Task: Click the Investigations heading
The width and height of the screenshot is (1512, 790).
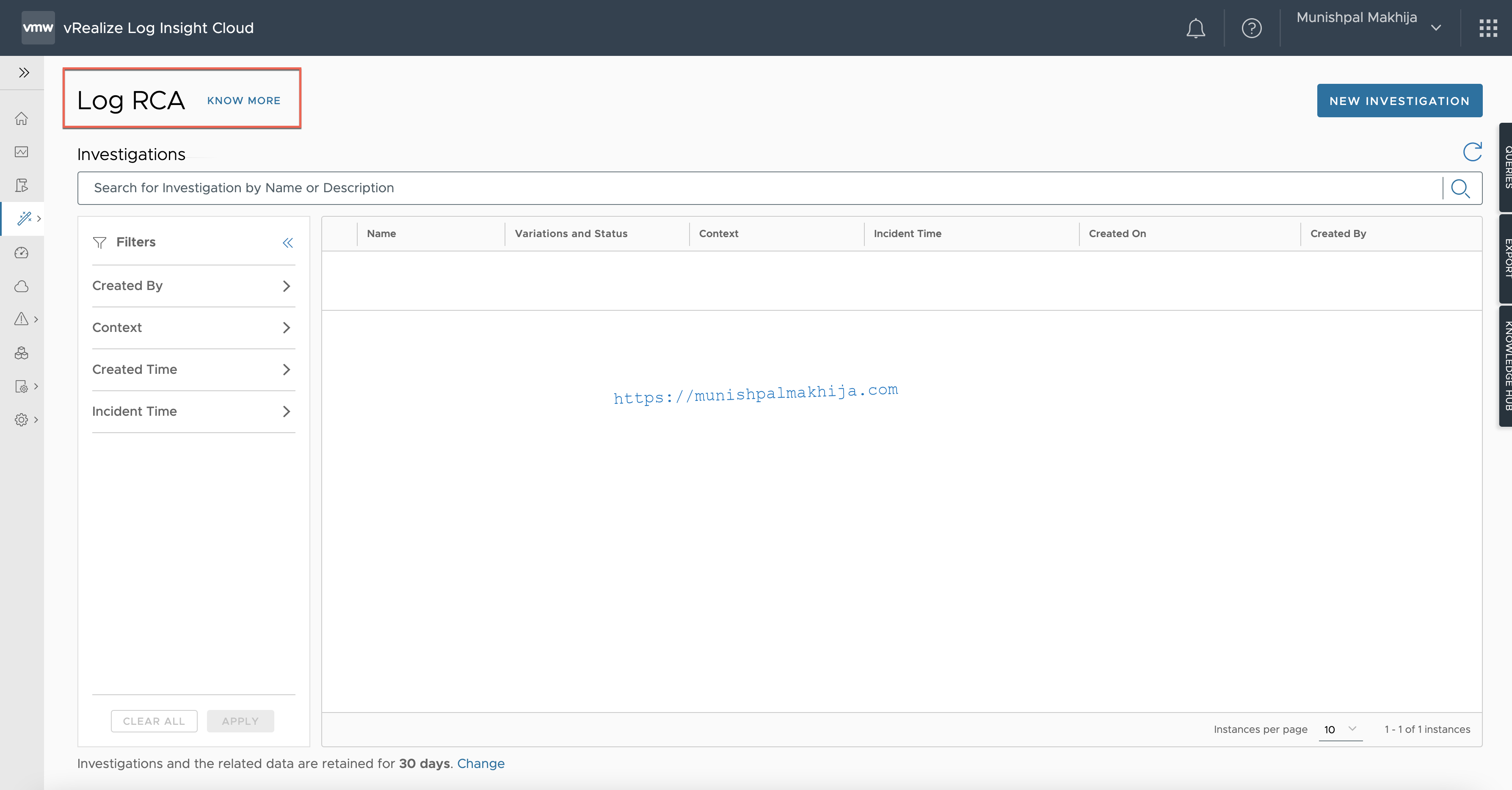Action: pyautogui.click(x=131, y=155)
